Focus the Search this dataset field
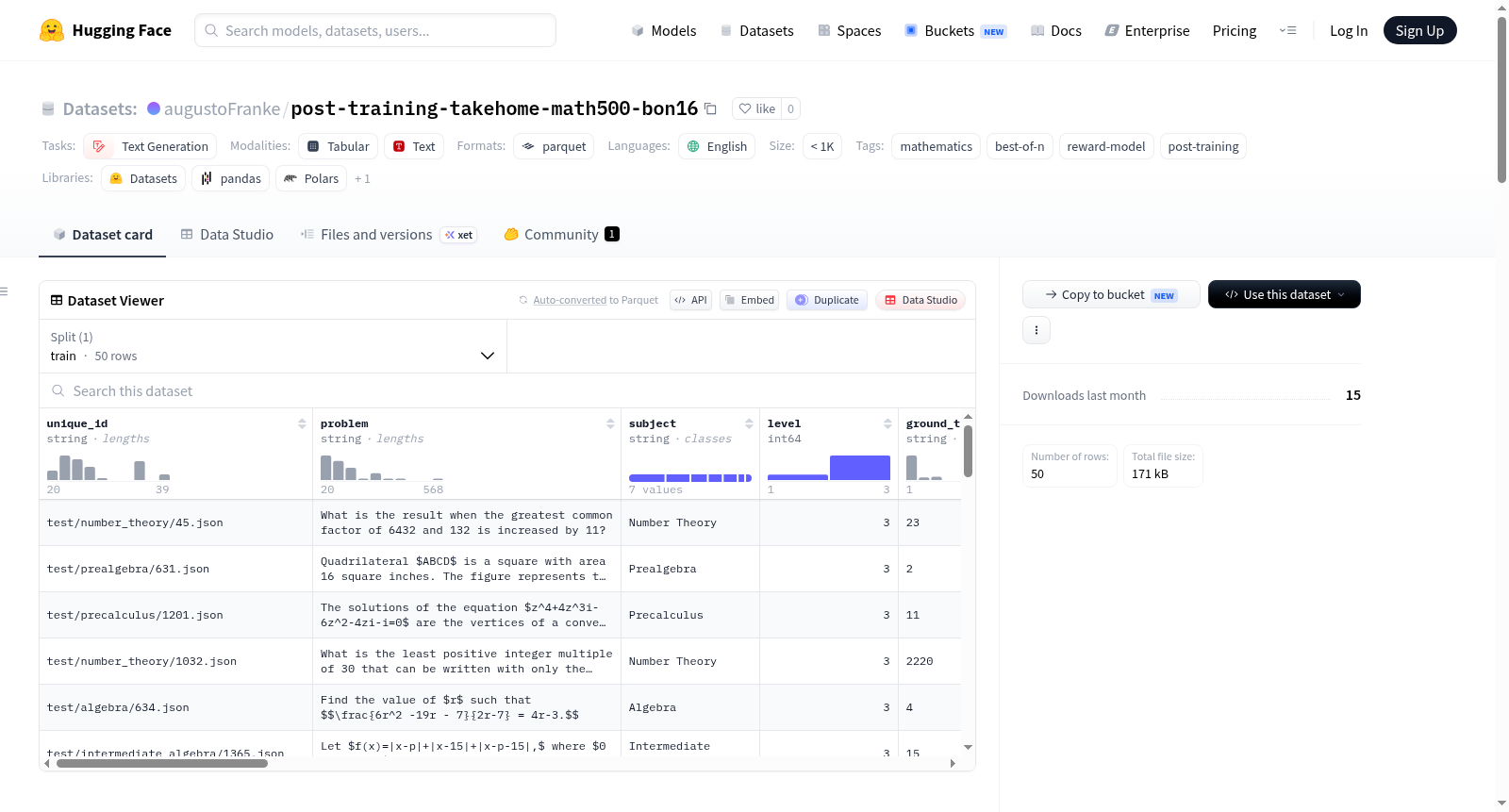The height and width of the screenshot is (812, 1509). click(507, 390)
